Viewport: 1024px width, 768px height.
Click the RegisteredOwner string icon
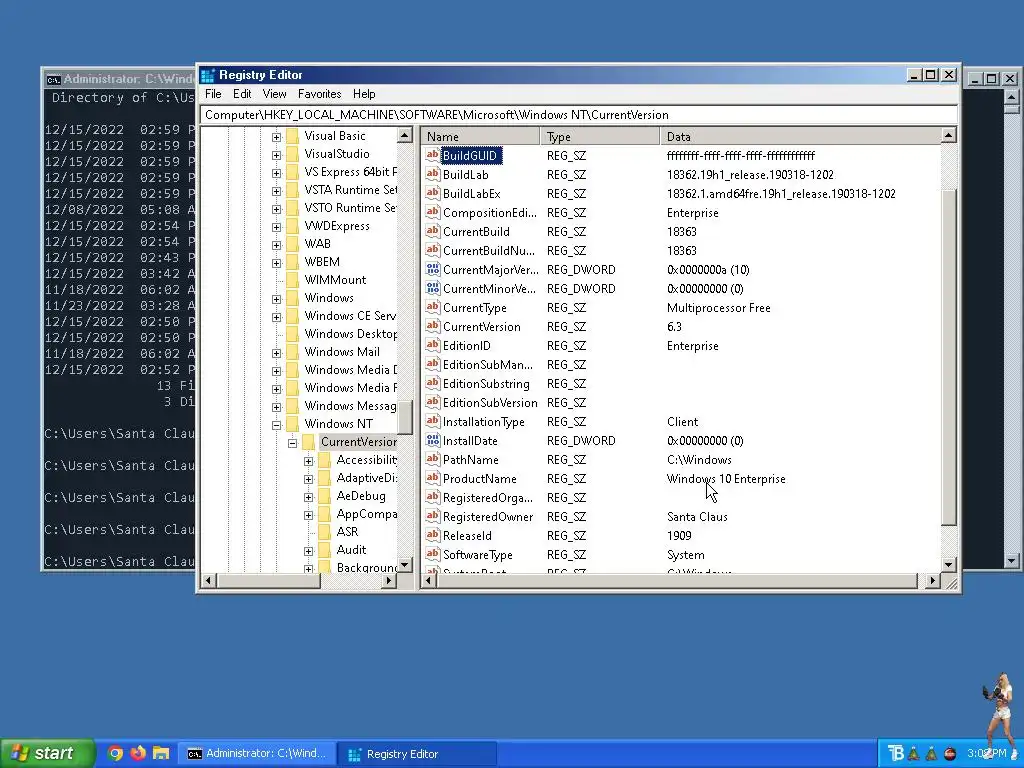point(432,516)
